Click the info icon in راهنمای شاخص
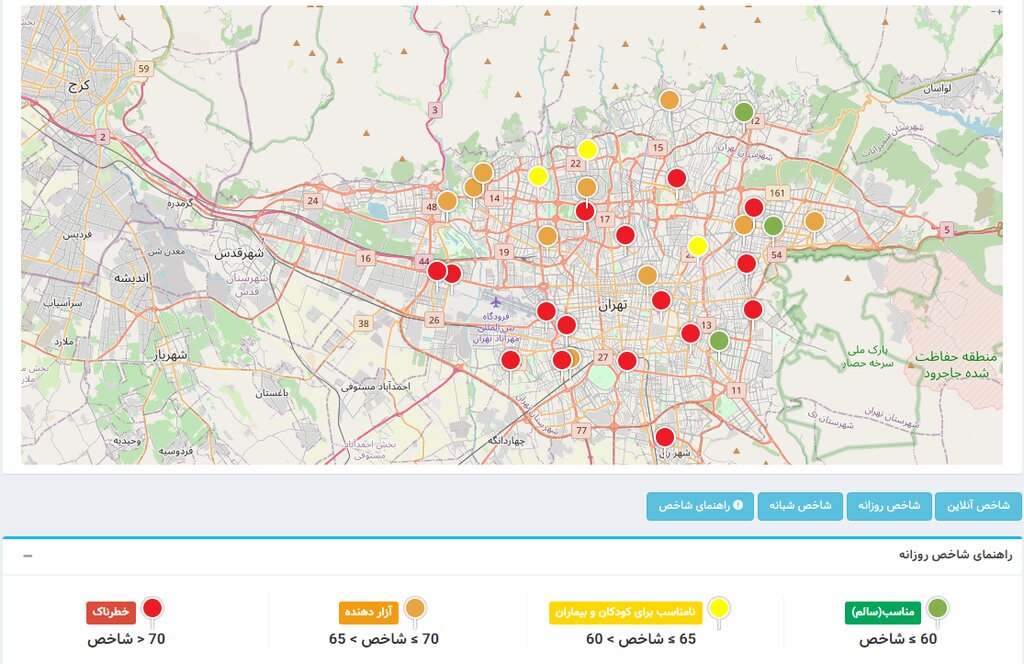Screen dimensions: 1024x664 (x=738, y=506)
